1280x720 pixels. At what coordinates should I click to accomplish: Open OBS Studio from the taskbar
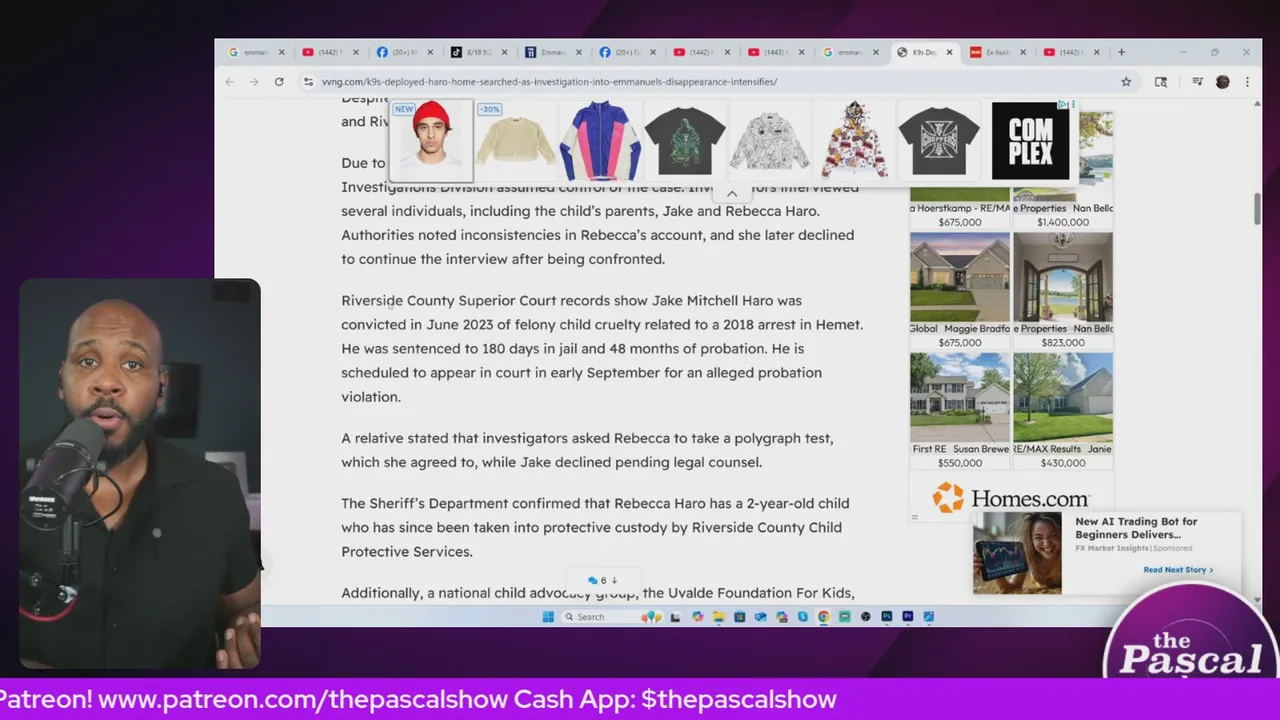click(x=866, y=617)
